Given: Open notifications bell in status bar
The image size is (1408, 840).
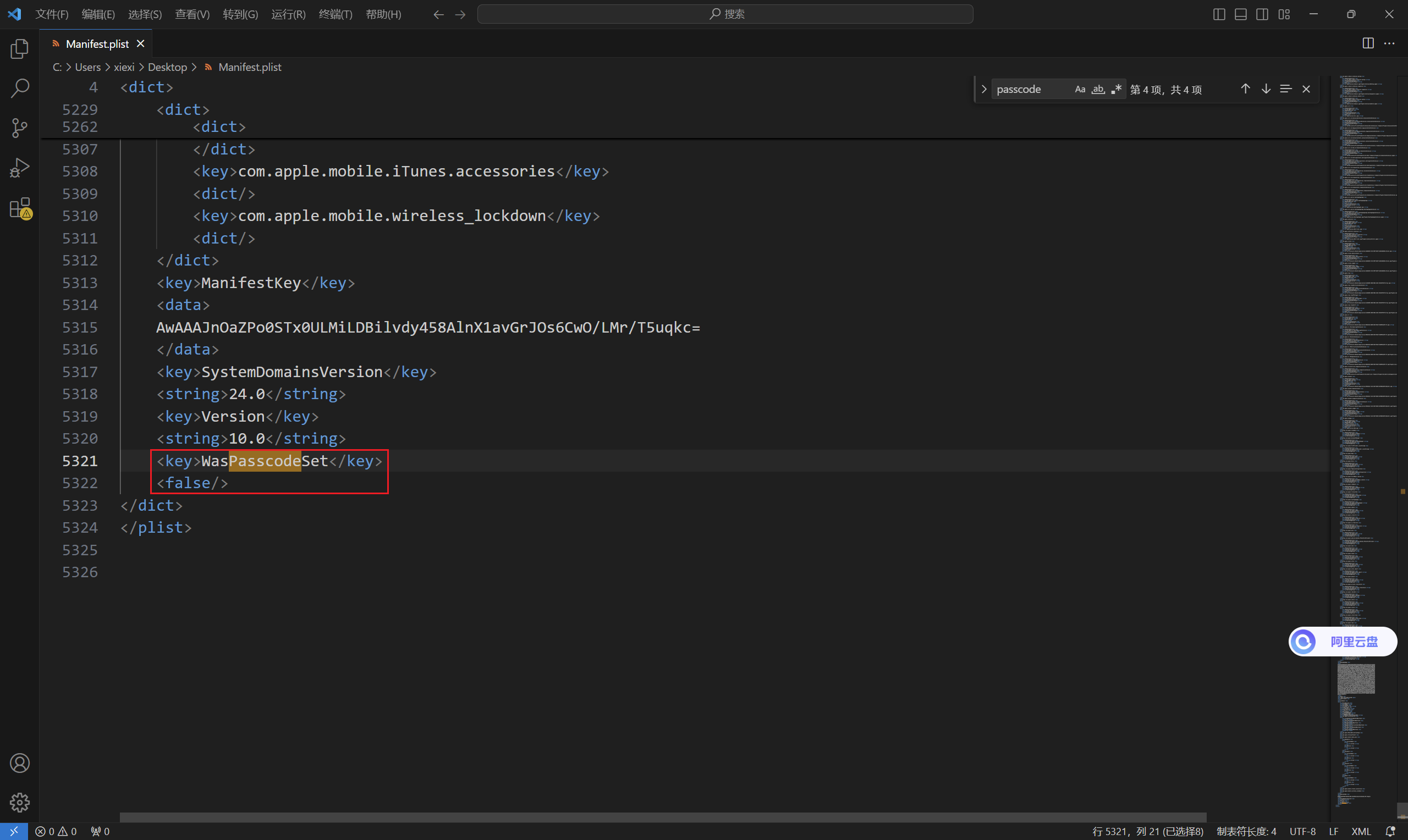Looking at the screenshot, I should pos(1390,832).
